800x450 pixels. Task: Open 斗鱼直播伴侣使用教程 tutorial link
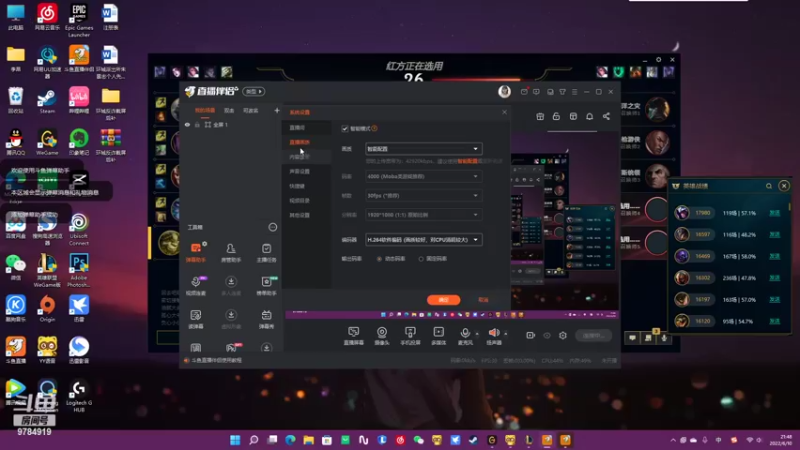[216, 361]
